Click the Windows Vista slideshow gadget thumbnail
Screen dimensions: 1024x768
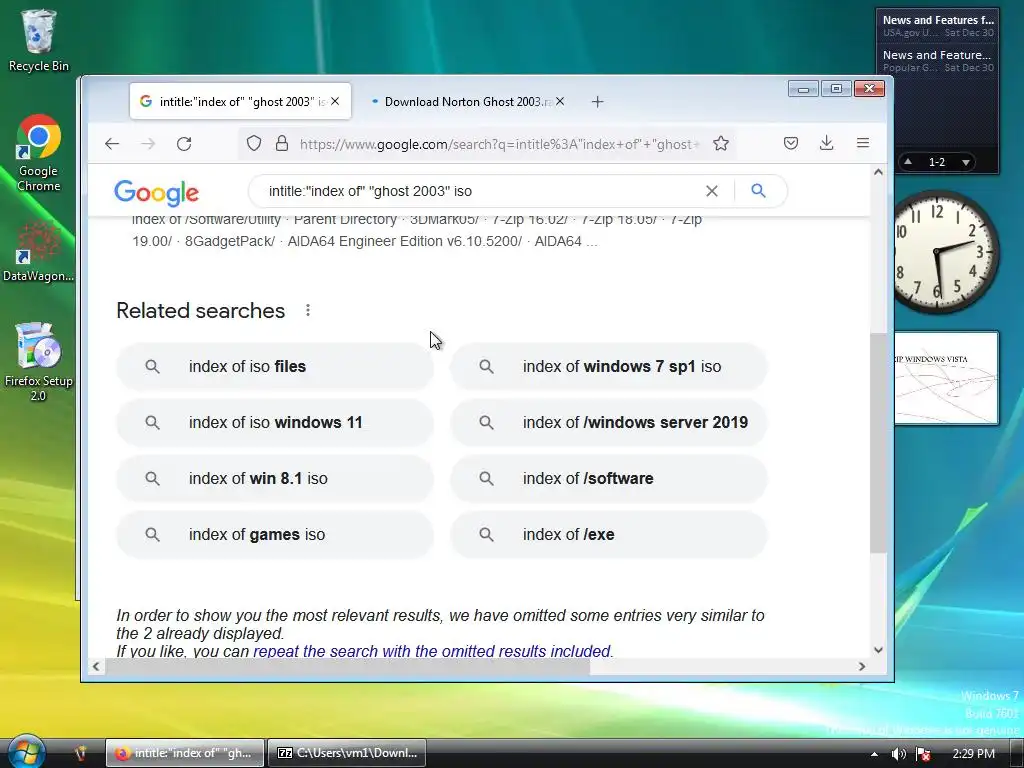click(x=944, y=378)
